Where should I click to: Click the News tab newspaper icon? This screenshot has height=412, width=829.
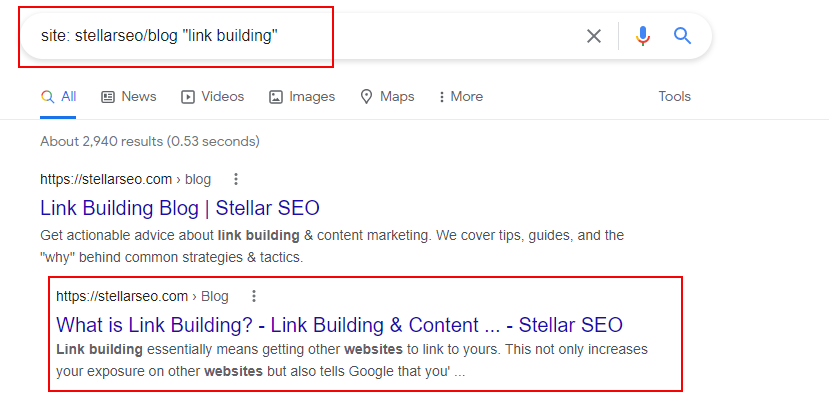pyautogui.click(x=108, y=97)
